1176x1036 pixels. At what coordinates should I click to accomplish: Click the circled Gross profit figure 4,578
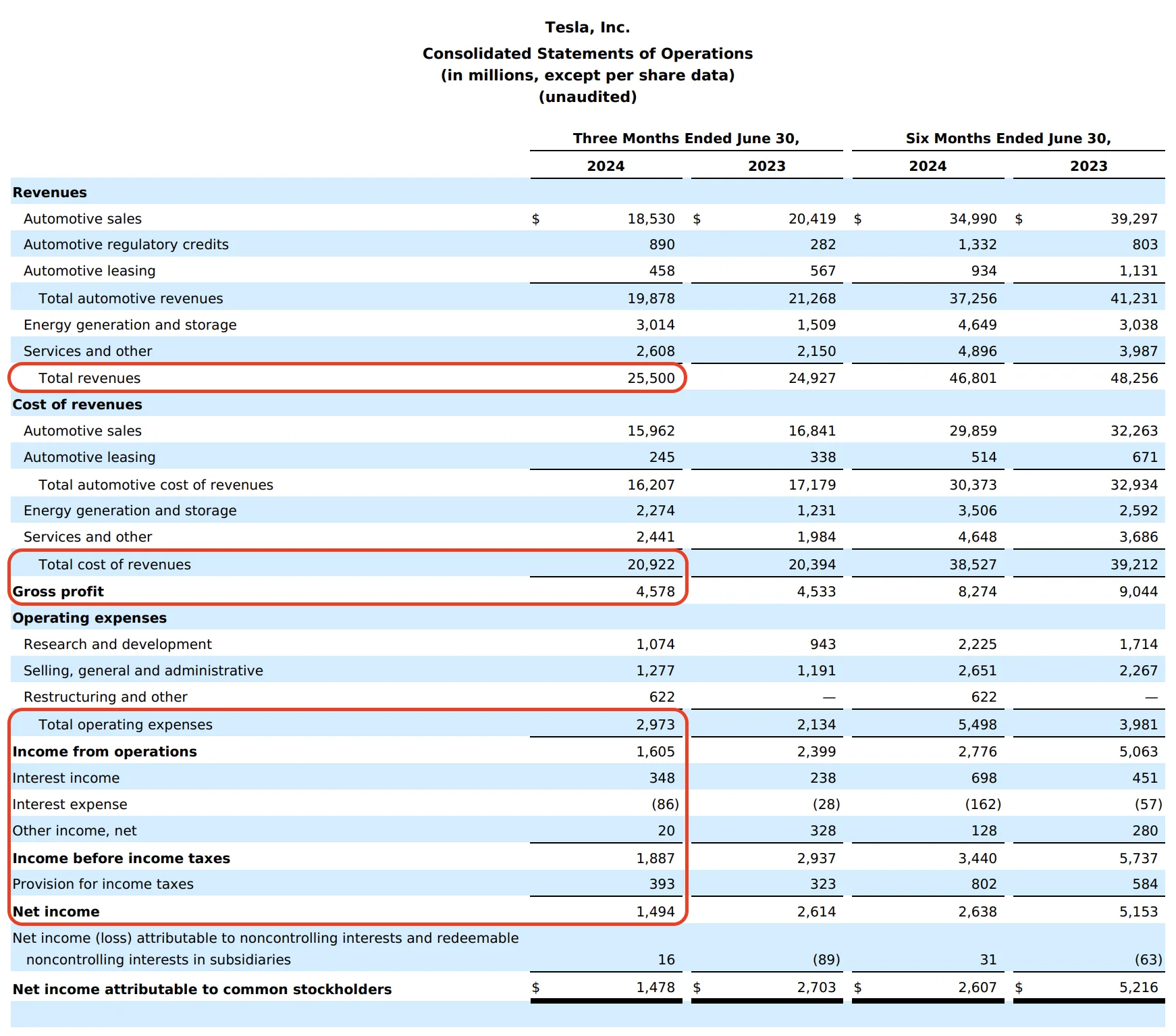[x=654, y=592]
